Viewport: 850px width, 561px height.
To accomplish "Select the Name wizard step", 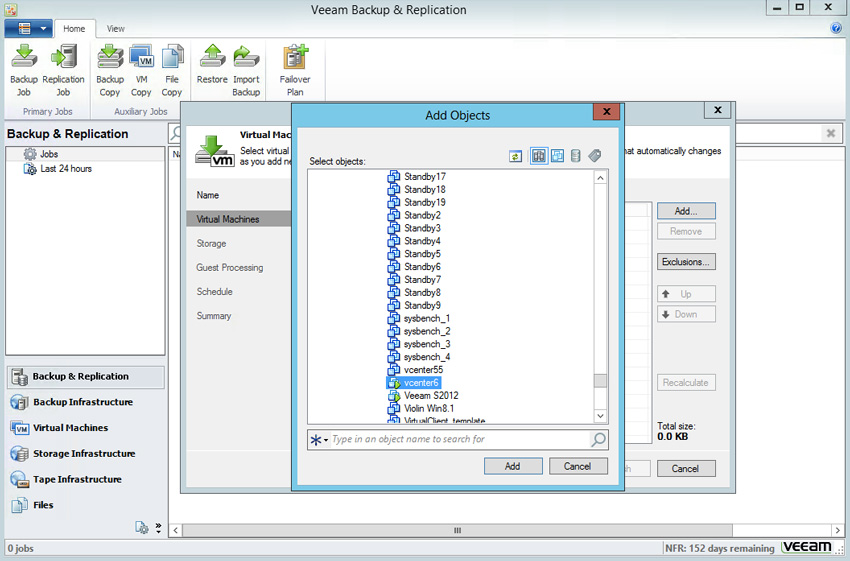I will [208, 195].
